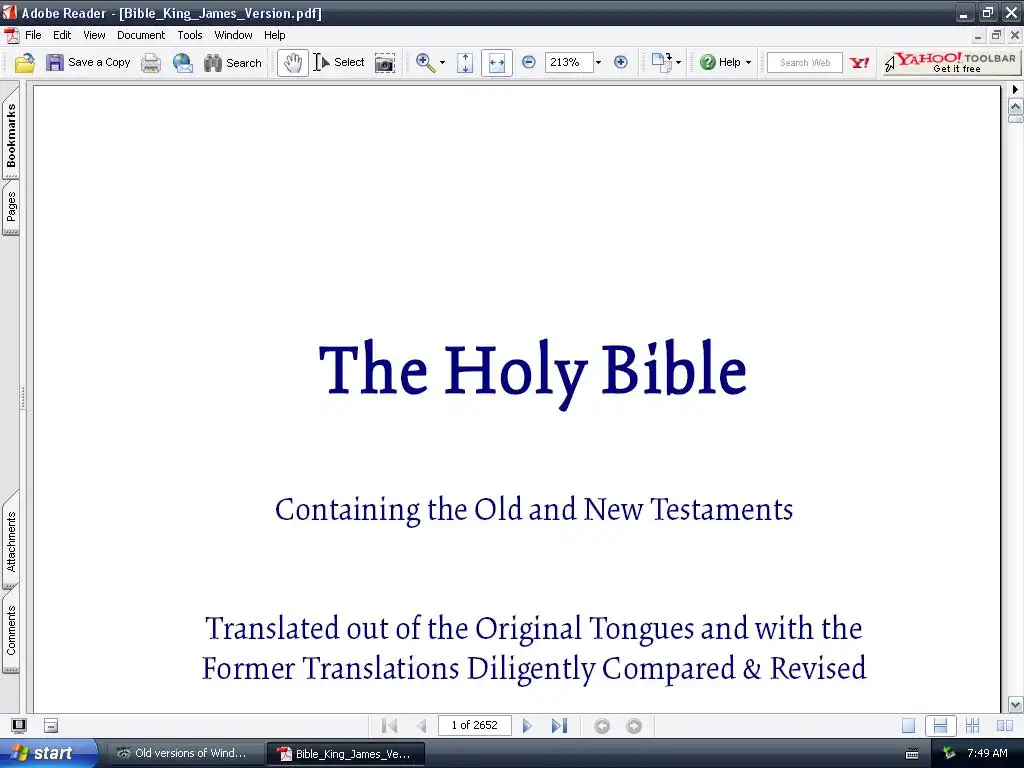Open the File menu
The height and width of the screenshot is (768, 1024).
coord(33,35)
